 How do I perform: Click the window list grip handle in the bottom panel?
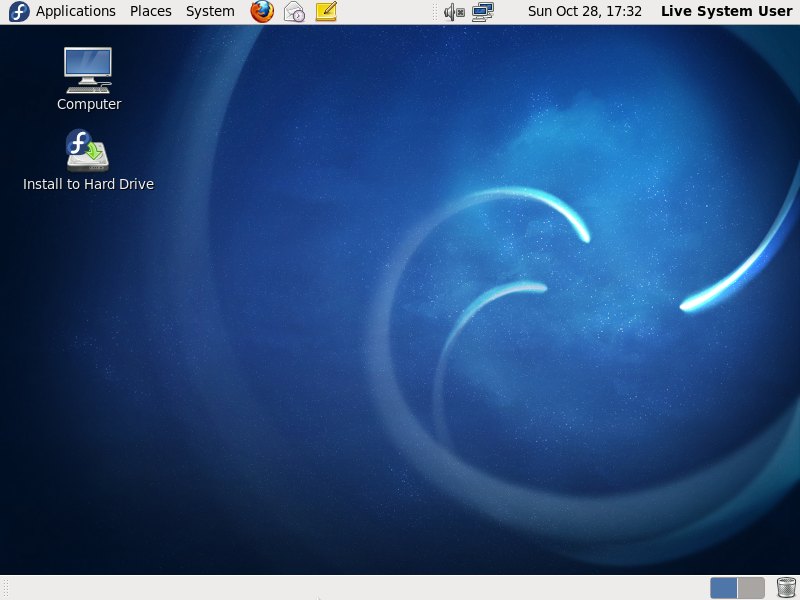point(5,588)
